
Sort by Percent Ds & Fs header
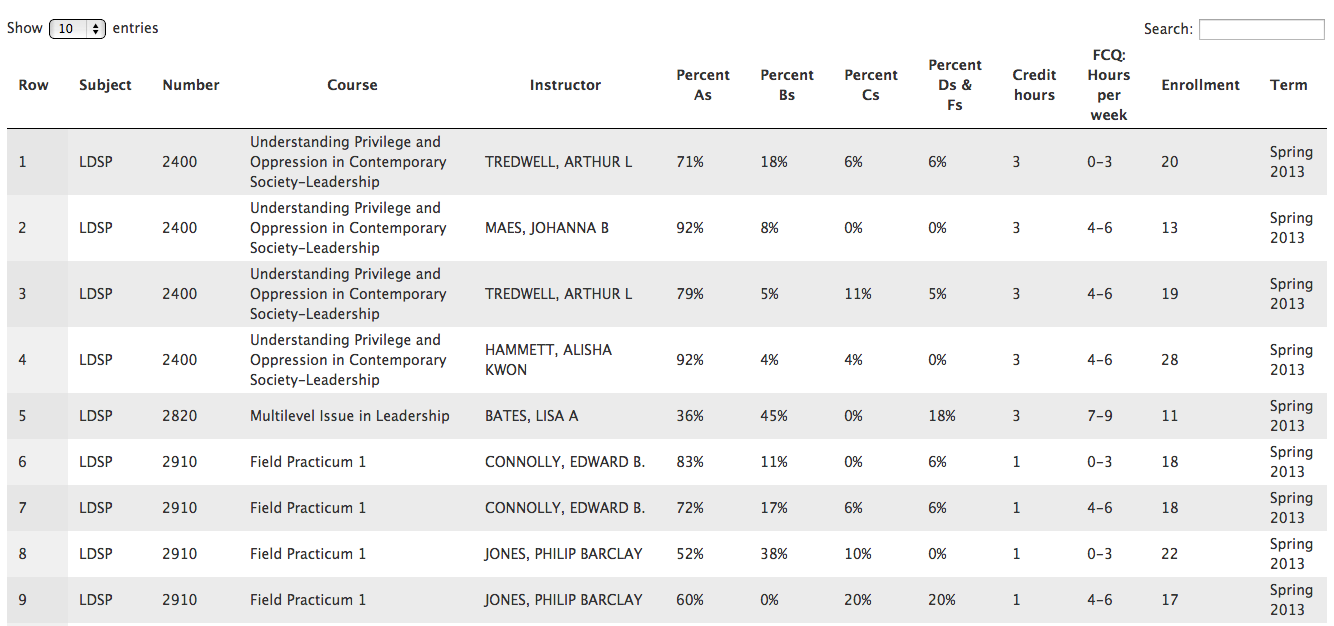click(x=955, y=86)
